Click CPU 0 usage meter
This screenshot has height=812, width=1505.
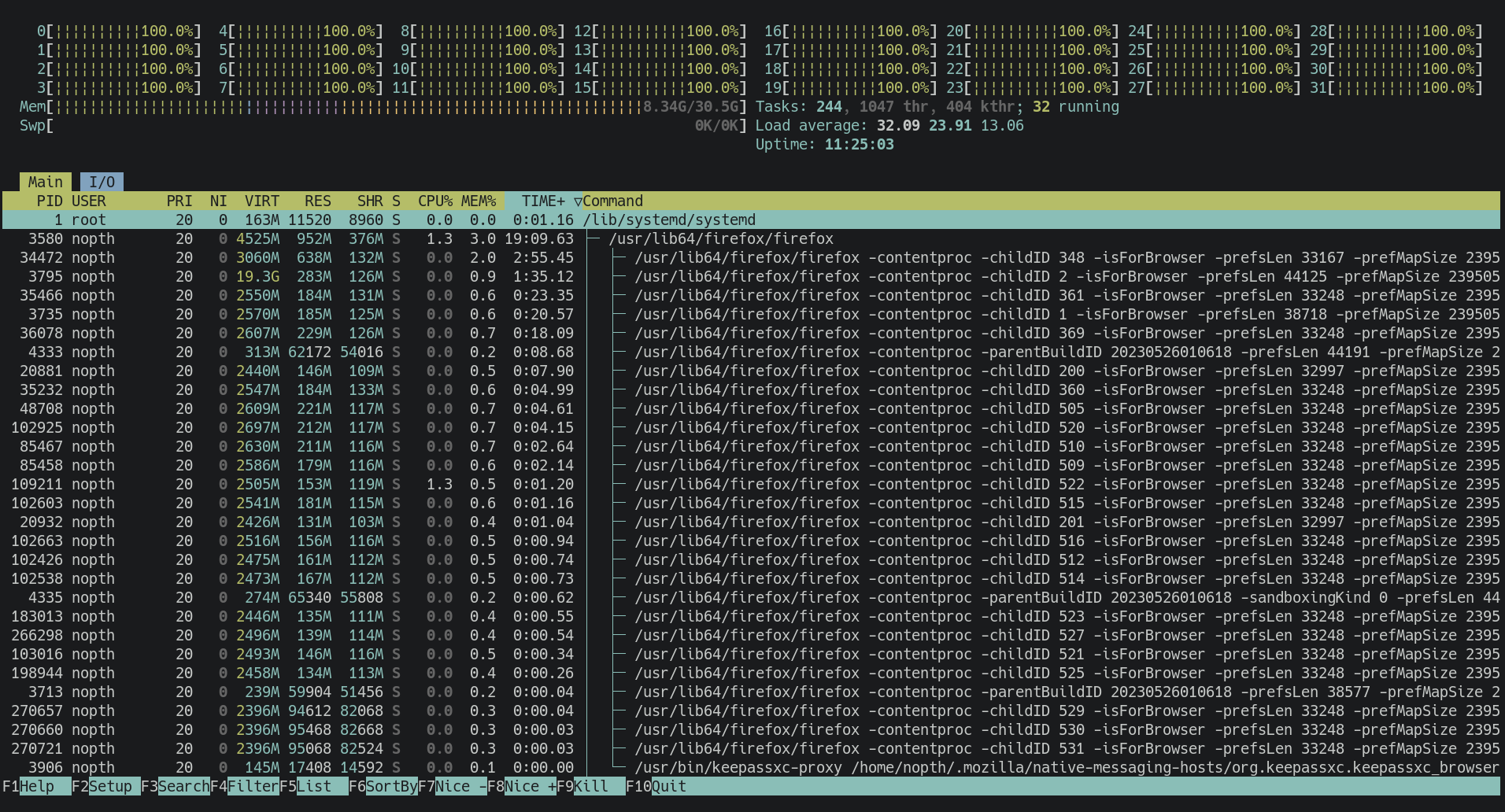click(x=119, y=31)
